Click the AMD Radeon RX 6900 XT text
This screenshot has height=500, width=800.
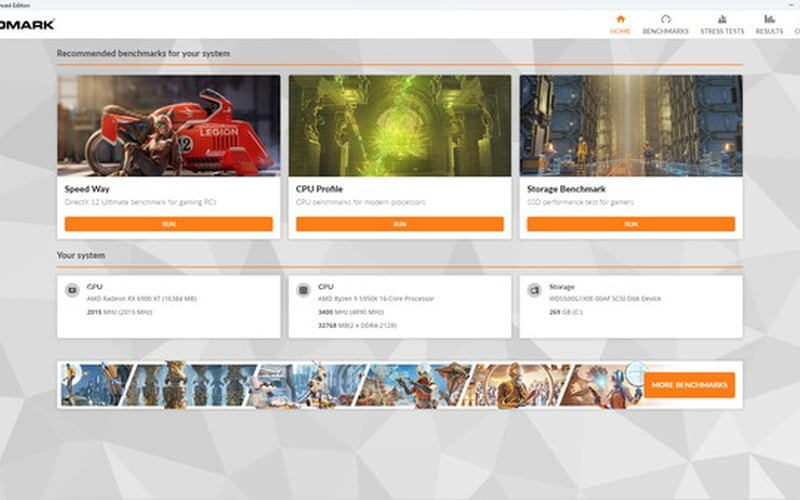[141, 298]
